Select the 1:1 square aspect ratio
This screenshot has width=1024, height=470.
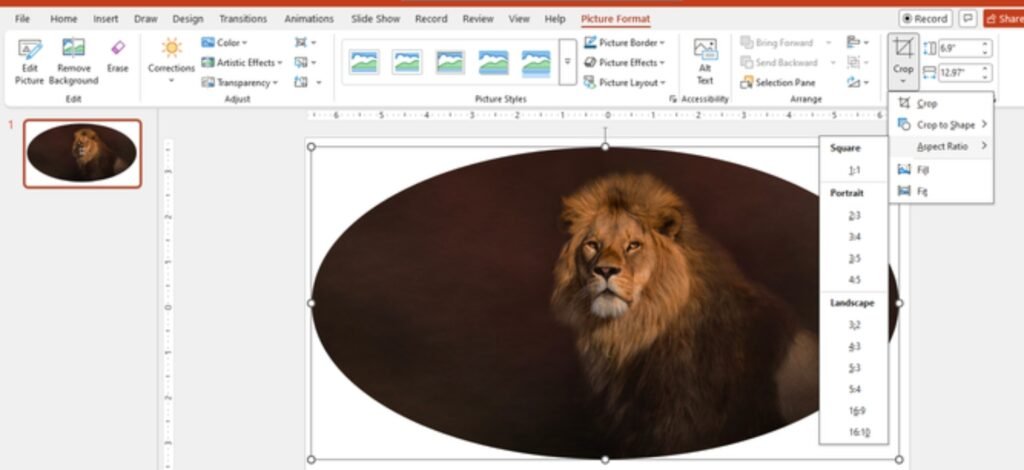point(854,170)
